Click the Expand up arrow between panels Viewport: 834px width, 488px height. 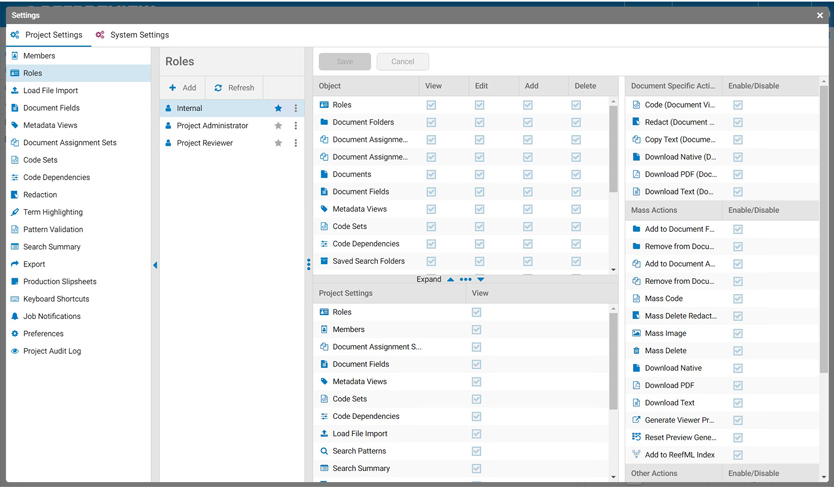pos(451,280)
